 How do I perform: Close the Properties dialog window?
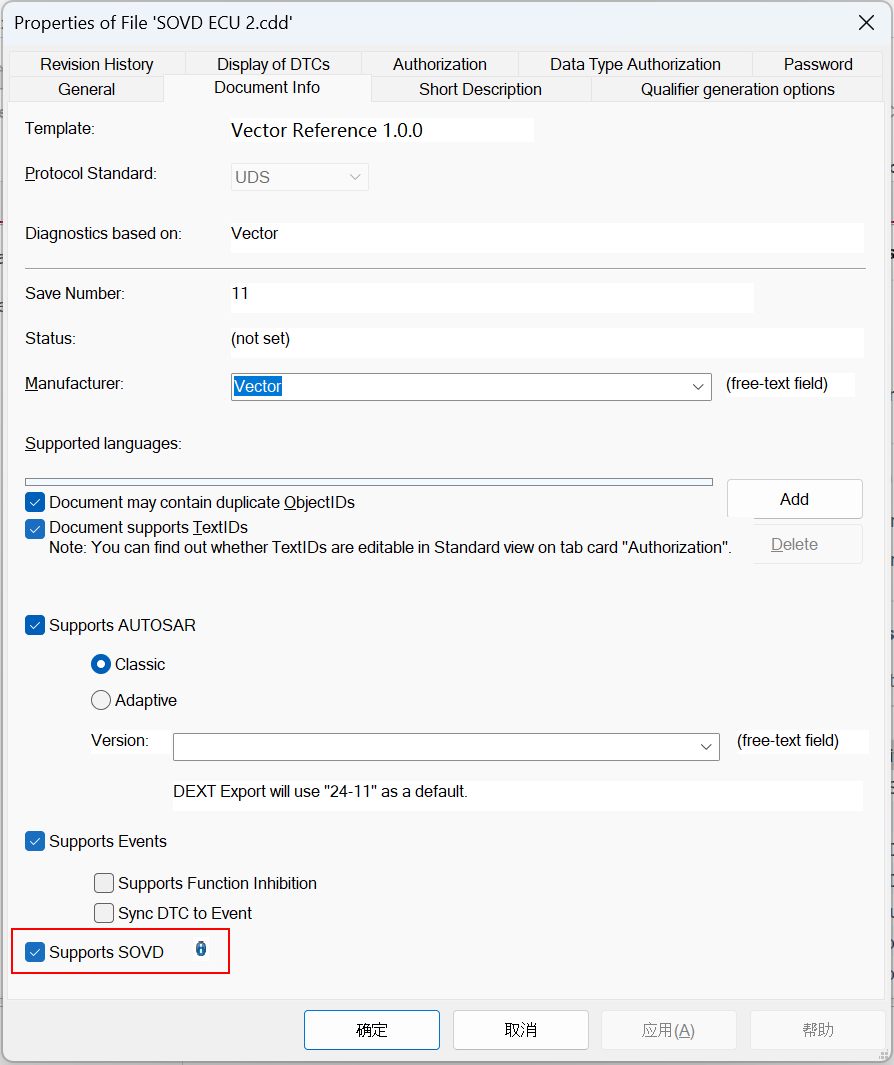pos(866,23)
